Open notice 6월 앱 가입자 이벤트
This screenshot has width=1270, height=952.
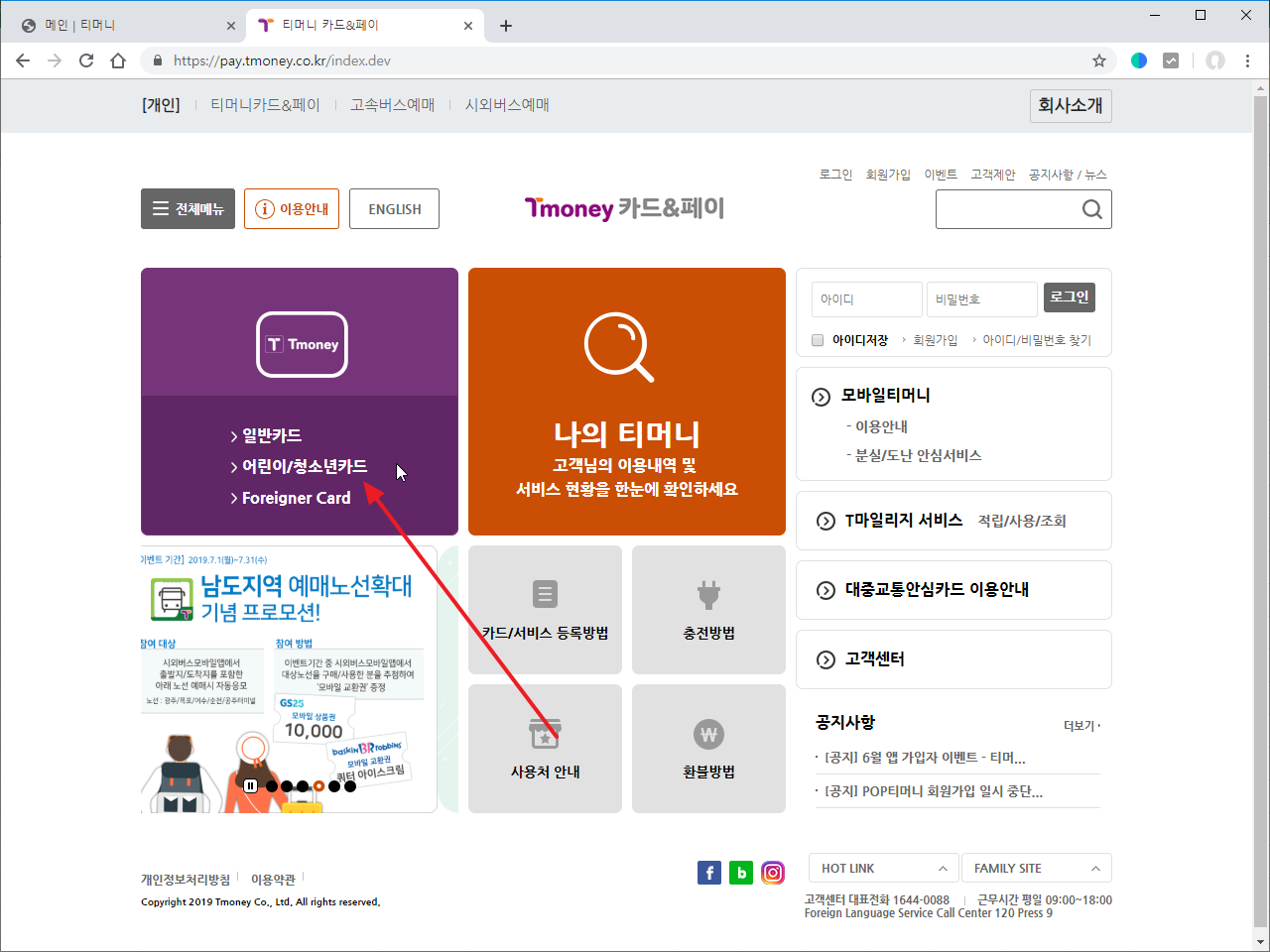click(925, 758)
